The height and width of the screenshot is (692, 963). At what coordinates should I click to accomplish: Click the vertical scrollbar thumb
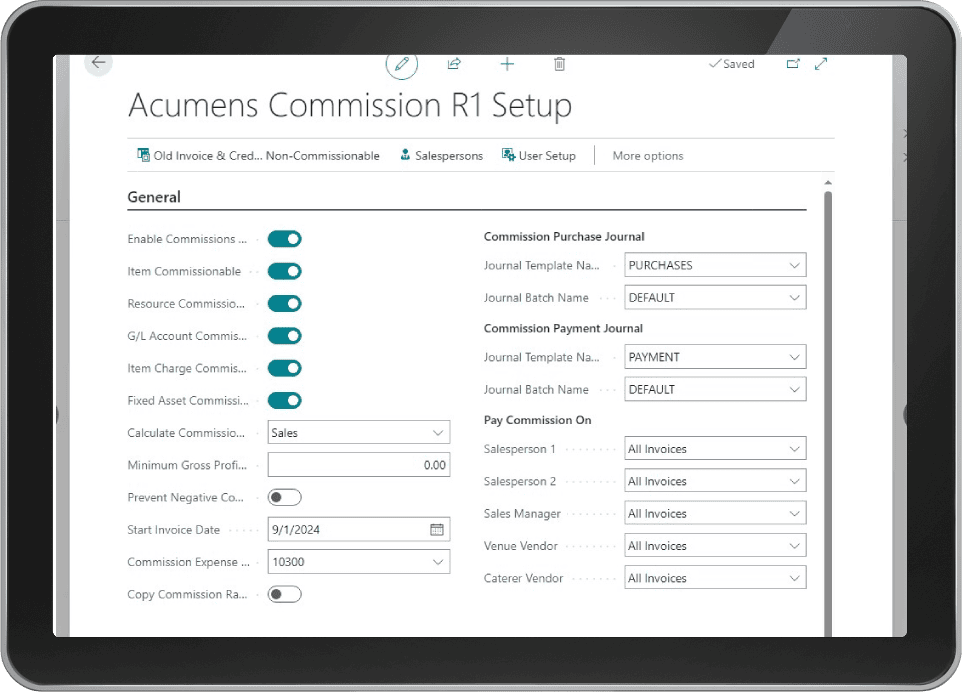tap(828, 413)
